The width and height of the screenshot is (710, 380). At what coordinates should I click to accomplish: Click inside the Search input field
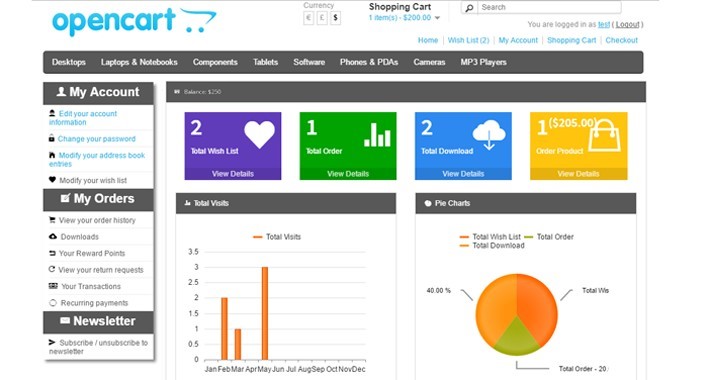(549, 8)
